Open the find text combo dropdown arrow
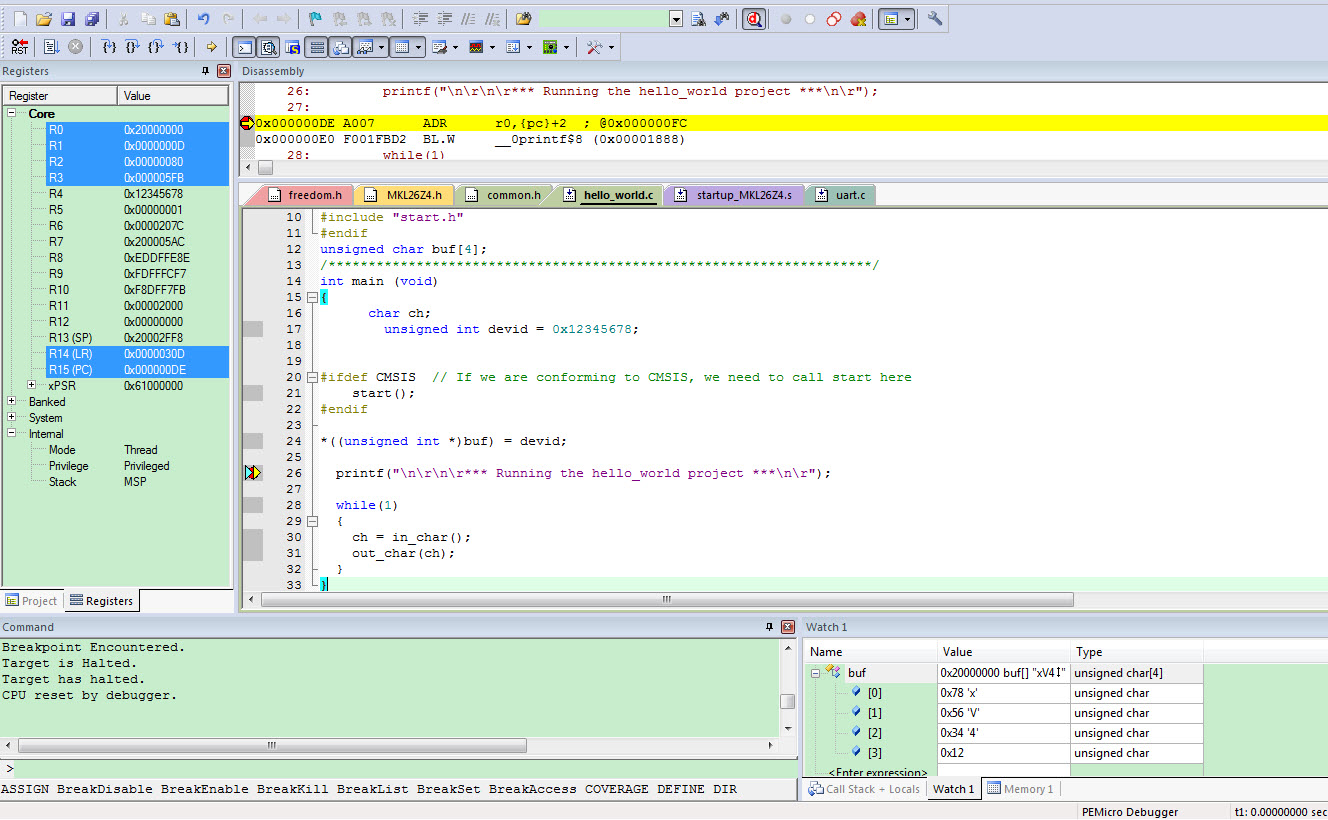The width and height of the screenshot is (1328, 820). [x=676, y=19]
